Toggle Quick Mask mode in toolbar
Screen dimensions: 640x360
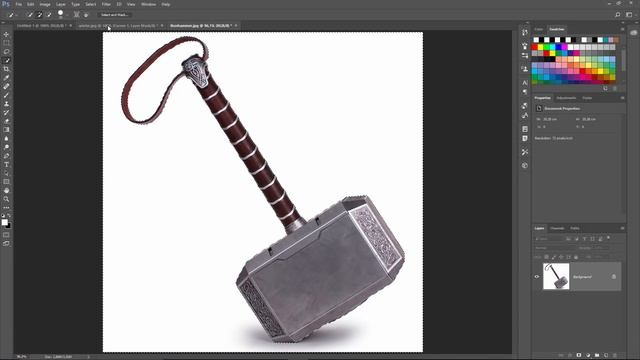pyautogui.click(x=6, y=235)
